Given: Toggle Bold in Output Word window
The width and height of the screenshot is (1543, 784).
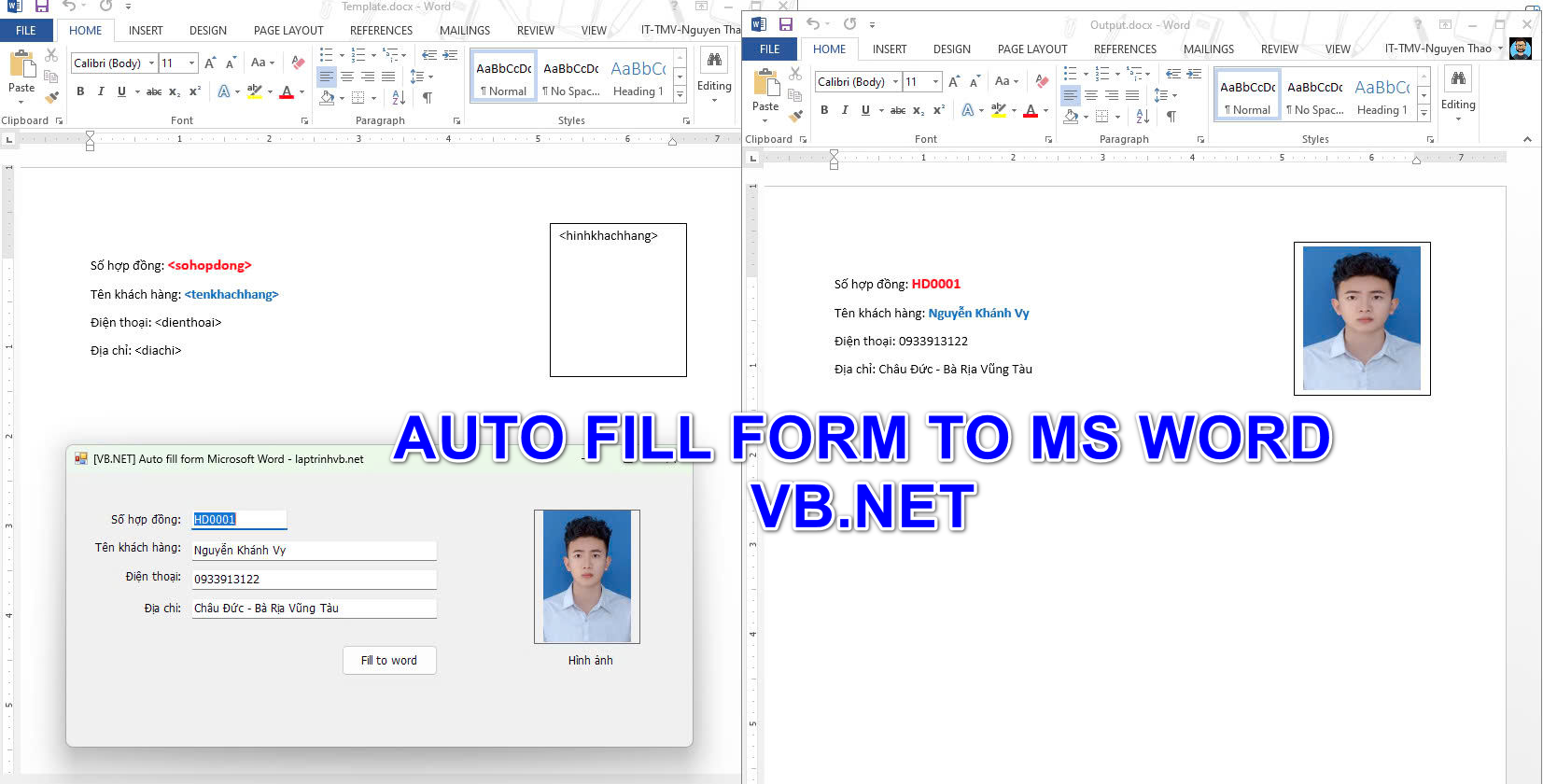Looking at the screenshot, I should coord(824,110).
